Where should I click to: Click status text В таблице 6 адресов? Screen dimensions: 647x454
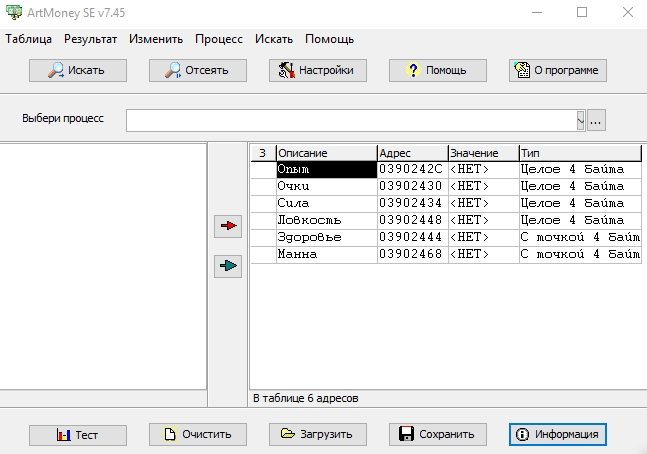click(305, 399)
